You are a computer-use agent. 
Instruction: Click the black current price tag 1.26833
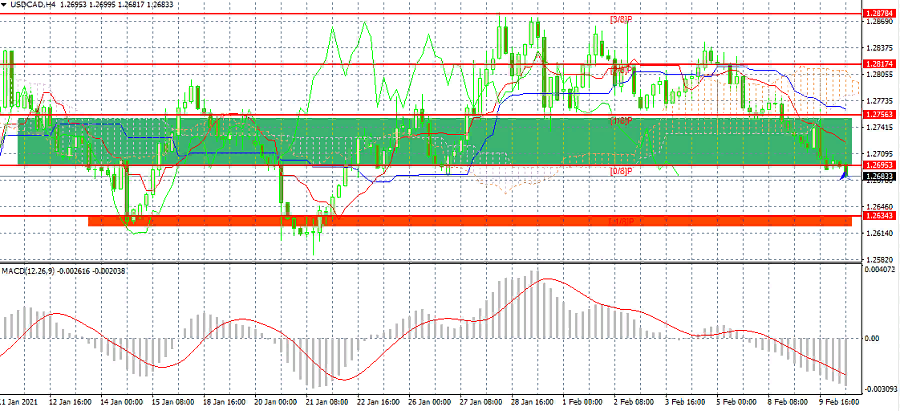tap(877, 176)
